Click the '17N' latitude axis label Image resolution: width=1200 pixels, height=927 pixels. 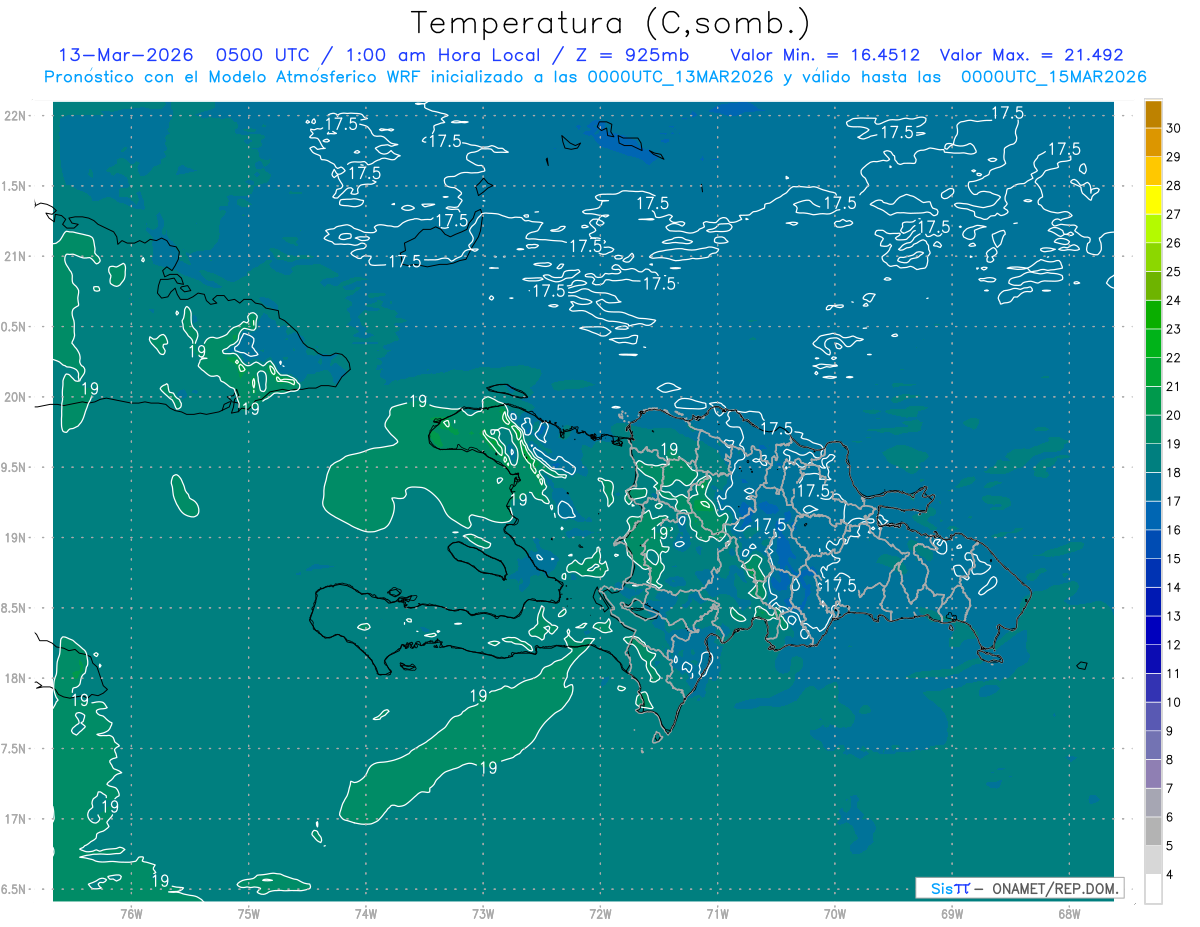16,819
